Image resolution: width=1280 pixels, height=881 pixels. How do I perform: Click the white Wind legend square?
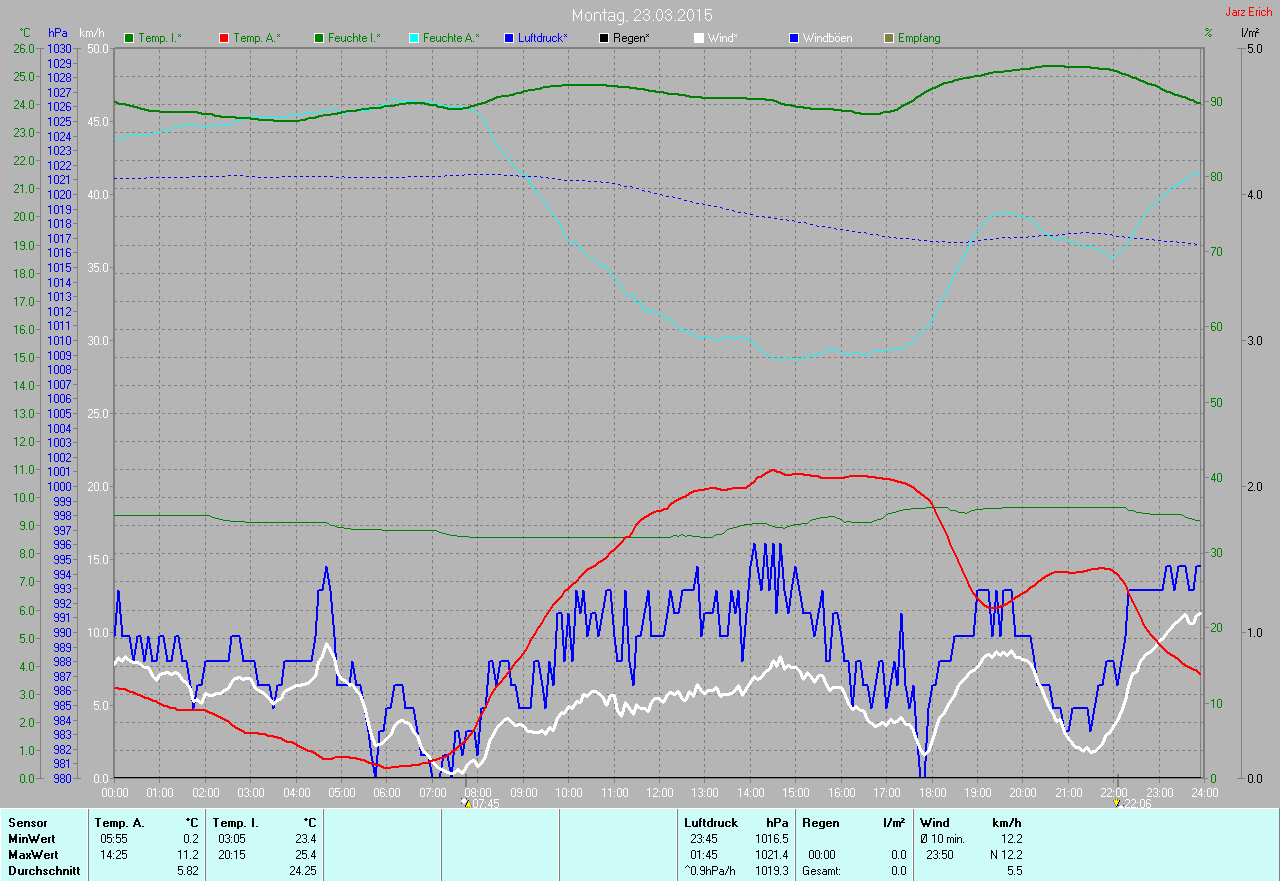click(x=699, y=38)
